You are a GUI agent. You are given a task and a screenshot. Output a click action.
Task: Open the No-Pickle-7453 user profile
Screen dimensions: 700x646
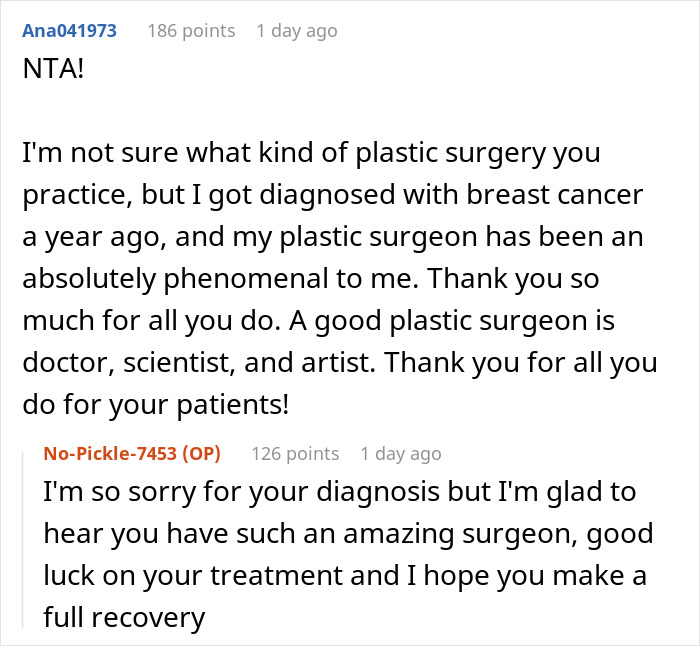[x=111, y=453]
